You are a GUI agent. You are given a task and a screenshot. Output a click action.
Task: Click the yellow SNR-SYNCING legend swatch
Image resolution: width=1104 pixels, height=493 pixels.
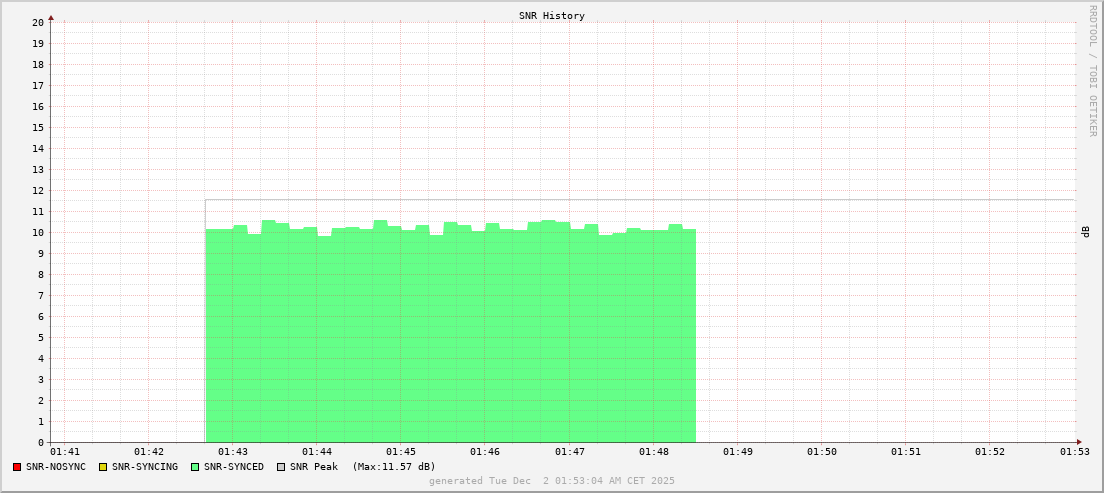pos(102,467)
